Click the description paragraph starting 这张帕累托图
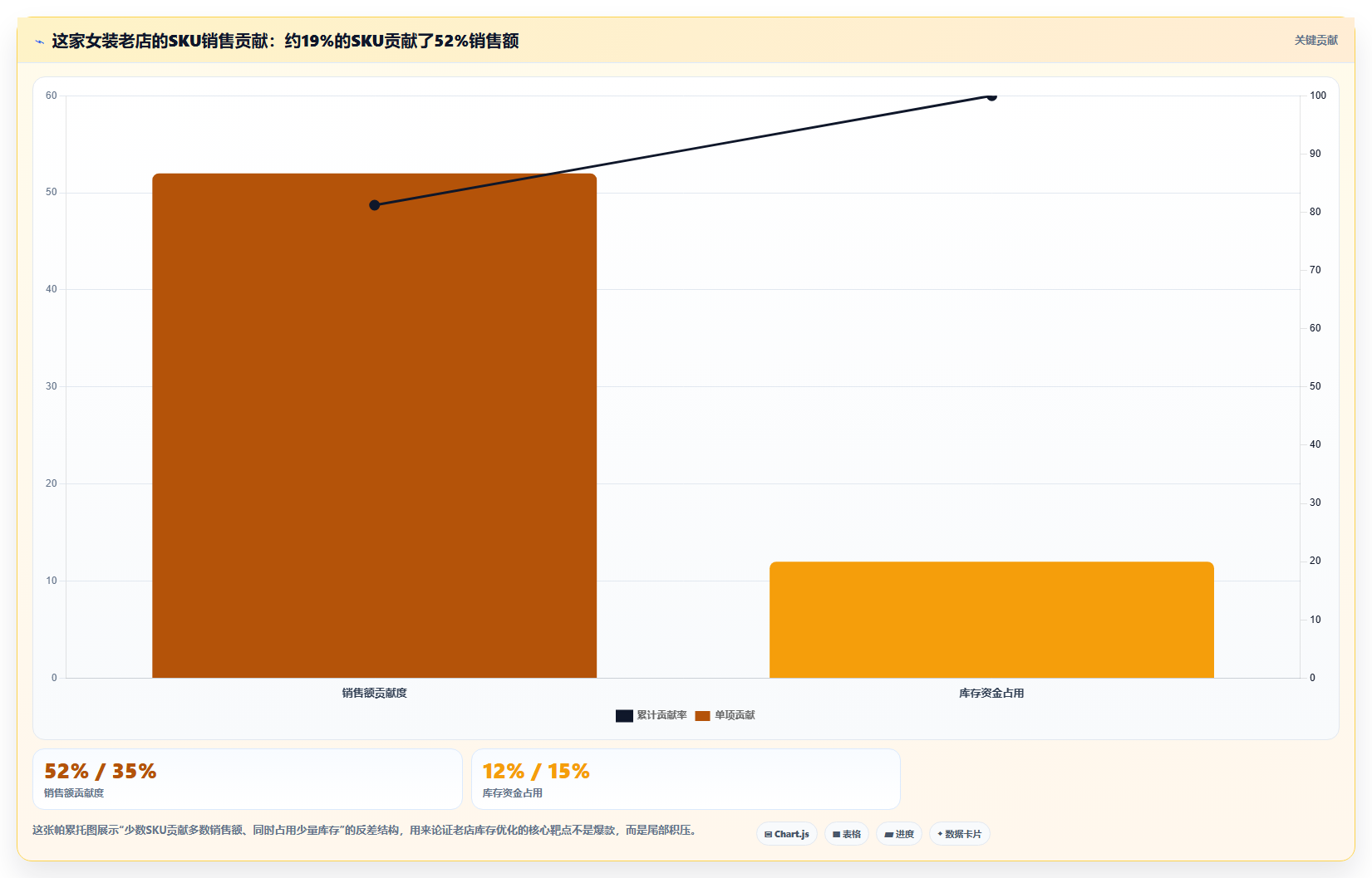Screen dimensions: 1372x878 click(x=364, y=830)
